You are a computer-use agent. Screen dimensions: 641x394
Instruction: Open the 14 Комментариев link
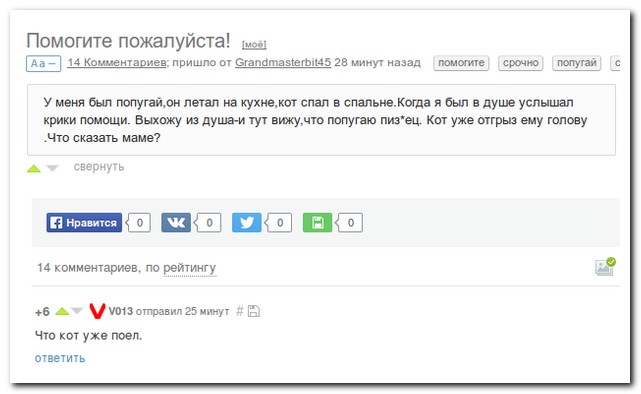(117, 63)
